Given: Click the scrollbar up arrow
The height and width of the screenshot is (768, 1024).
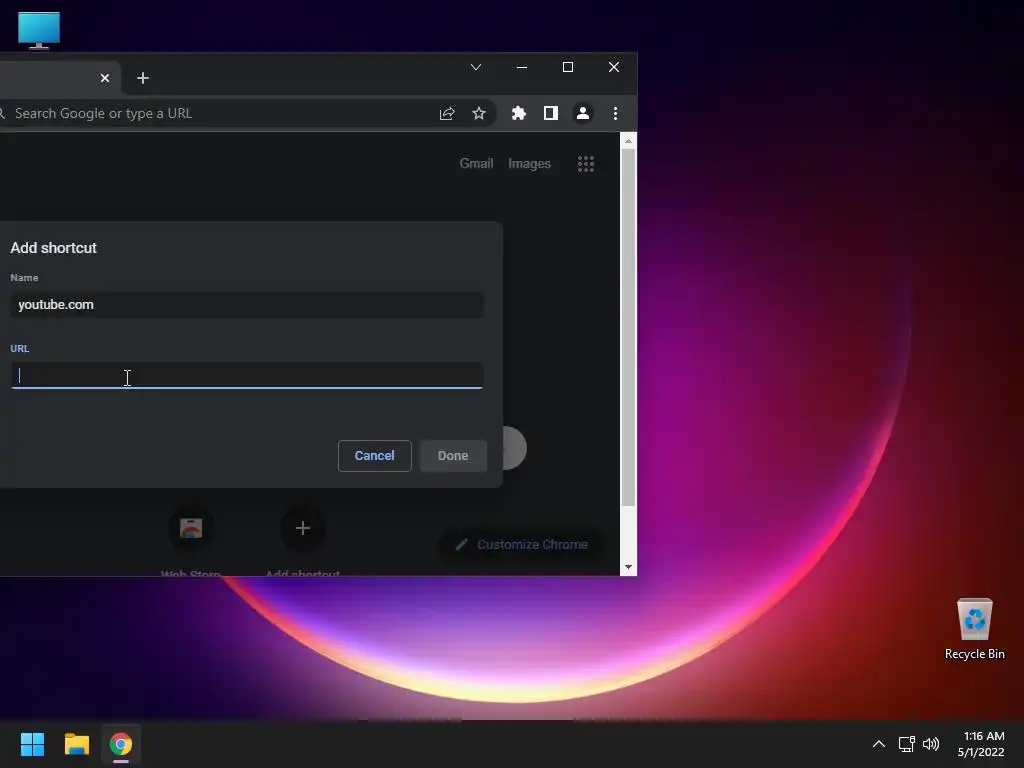Looking at the screenshot, I should pyautogui.click(x=628, y=141).
